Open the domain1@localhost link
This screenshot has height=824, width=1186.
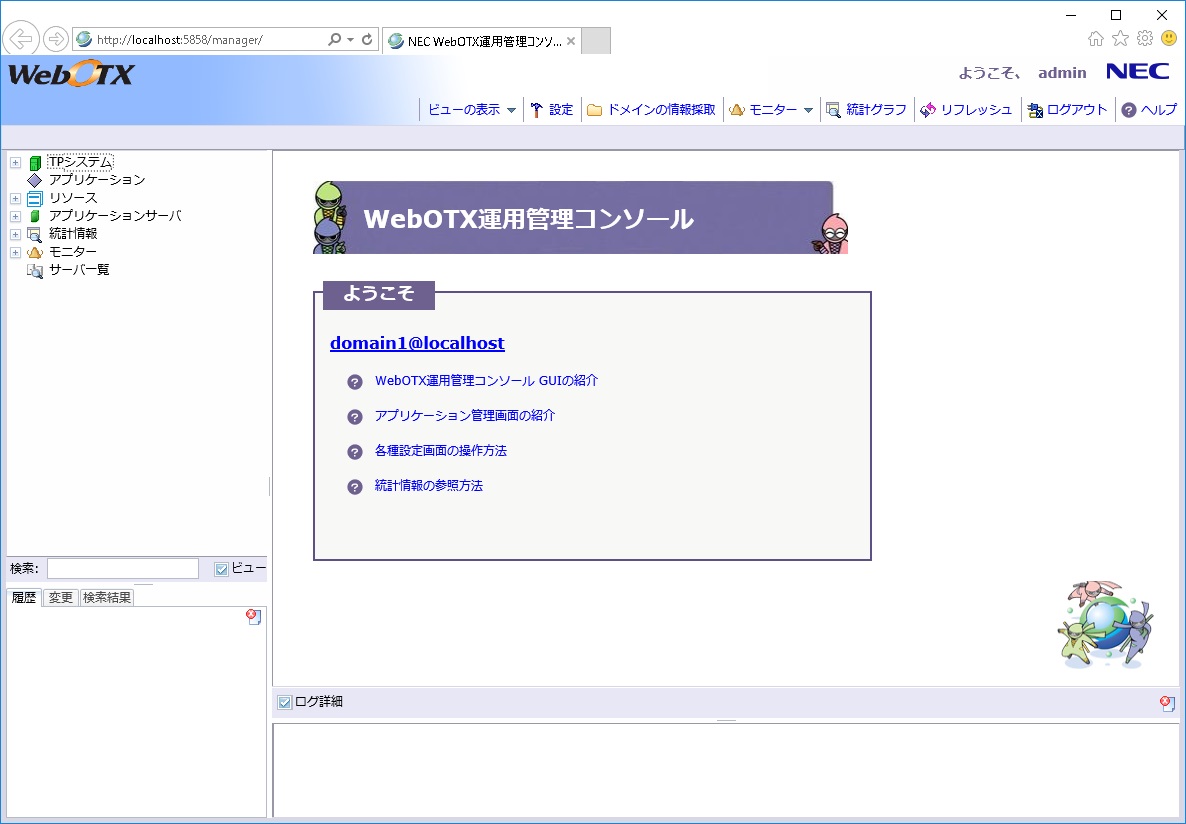[x=417, y=343]
